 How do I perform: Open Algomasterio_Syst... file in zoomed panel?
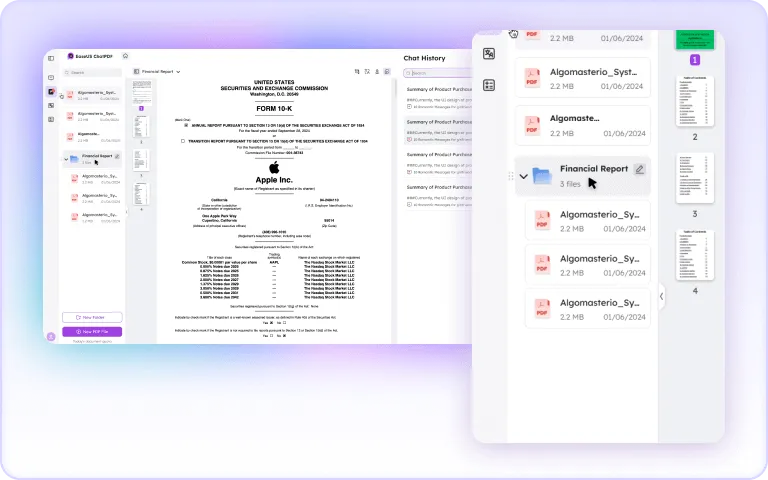(583, 78)
